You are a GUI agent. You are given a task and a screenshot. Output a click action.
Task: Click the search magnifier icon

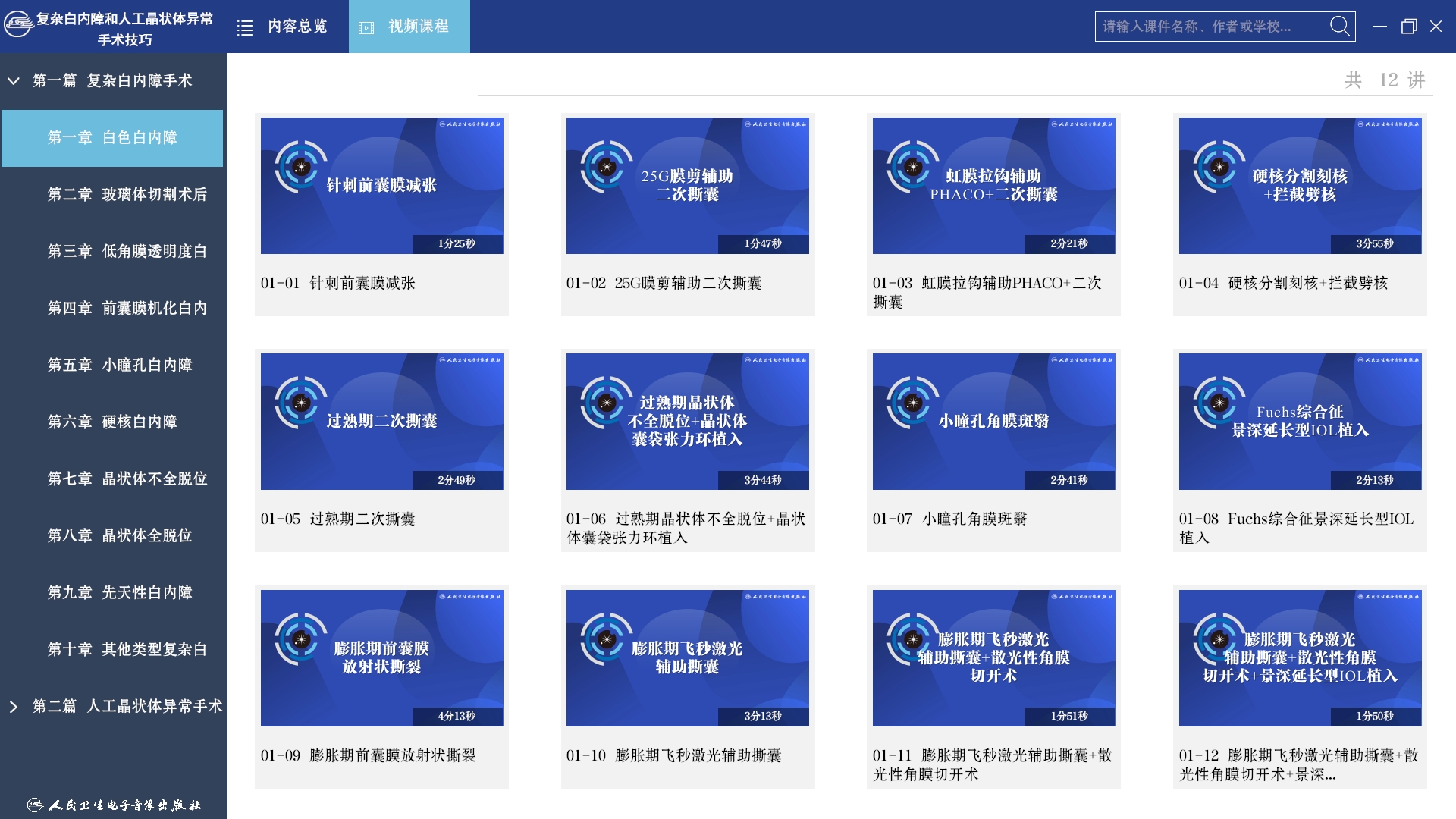[x=1340, y=27]
